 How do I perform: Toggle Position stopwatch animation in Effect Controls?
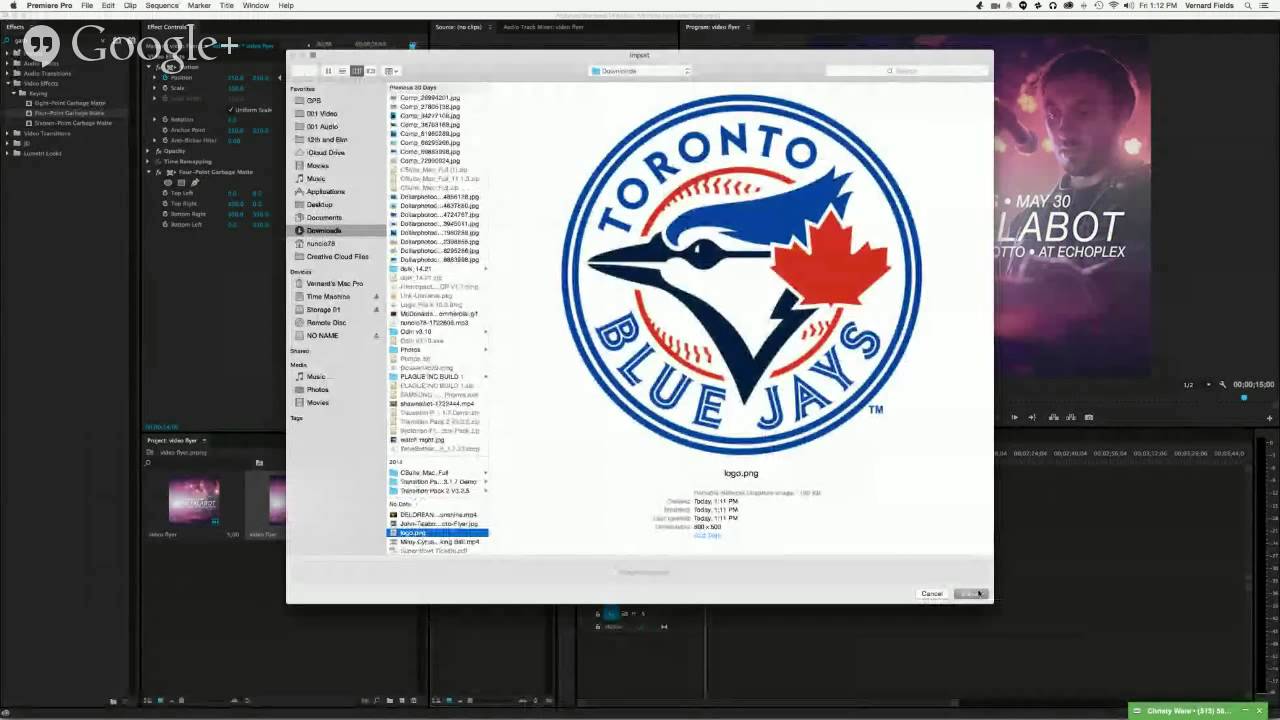[x=166, y=77]
